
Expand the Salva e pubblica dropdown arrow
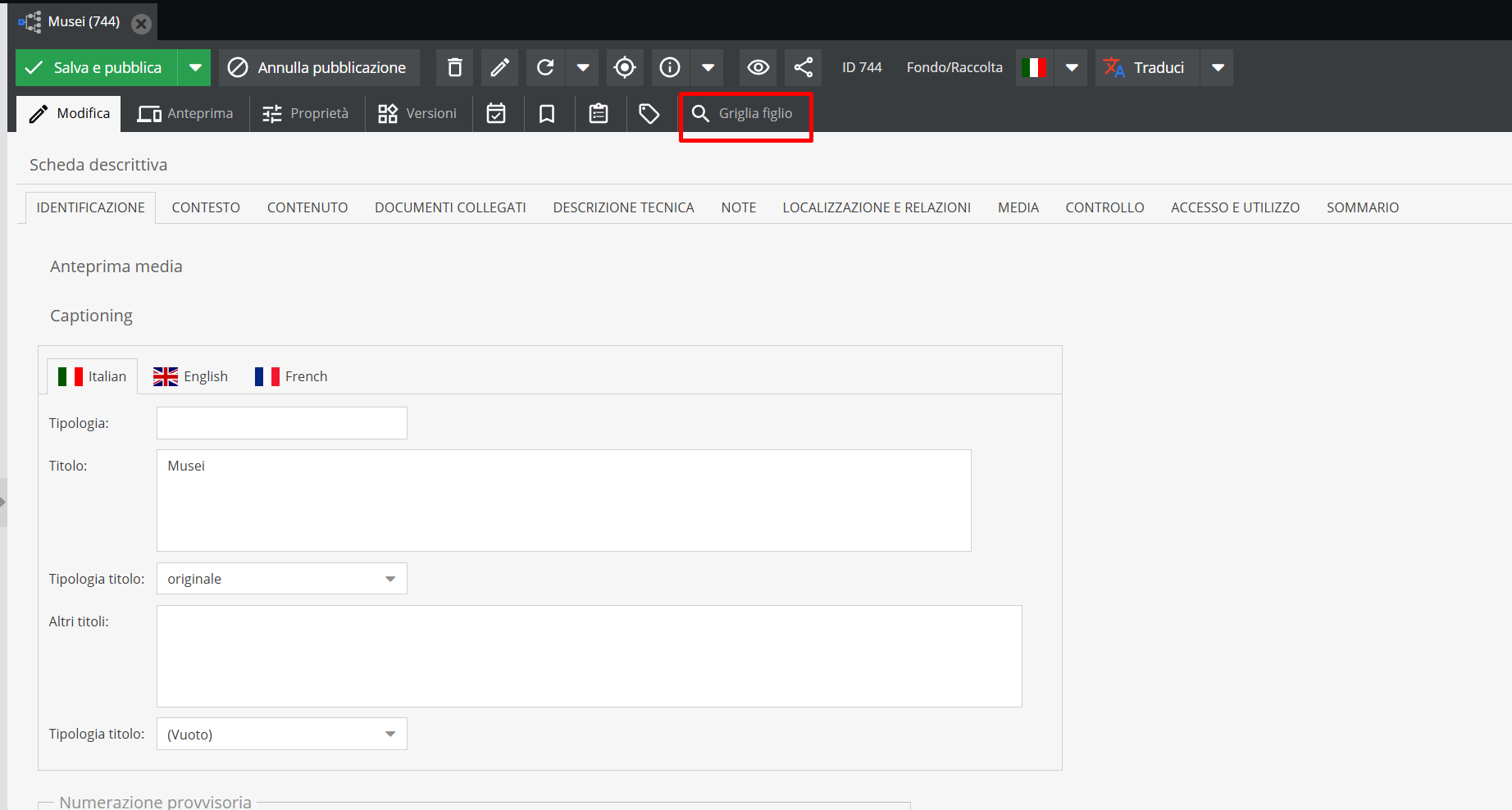[195, 67]
